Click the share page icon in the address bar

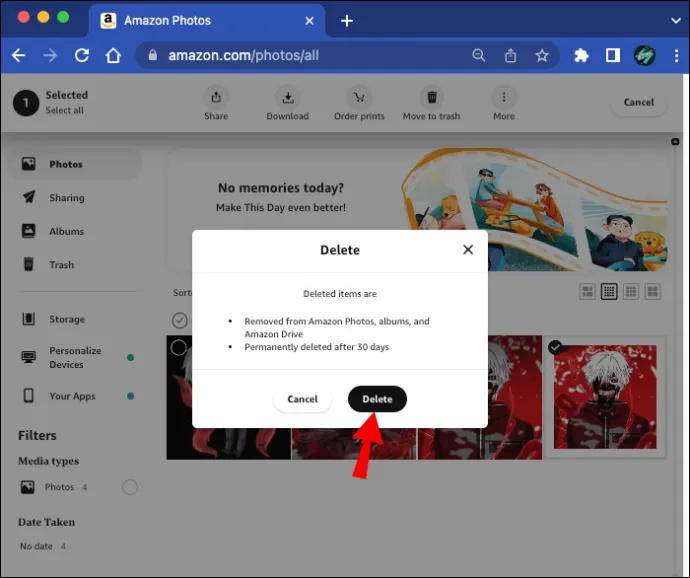[510, 55]
